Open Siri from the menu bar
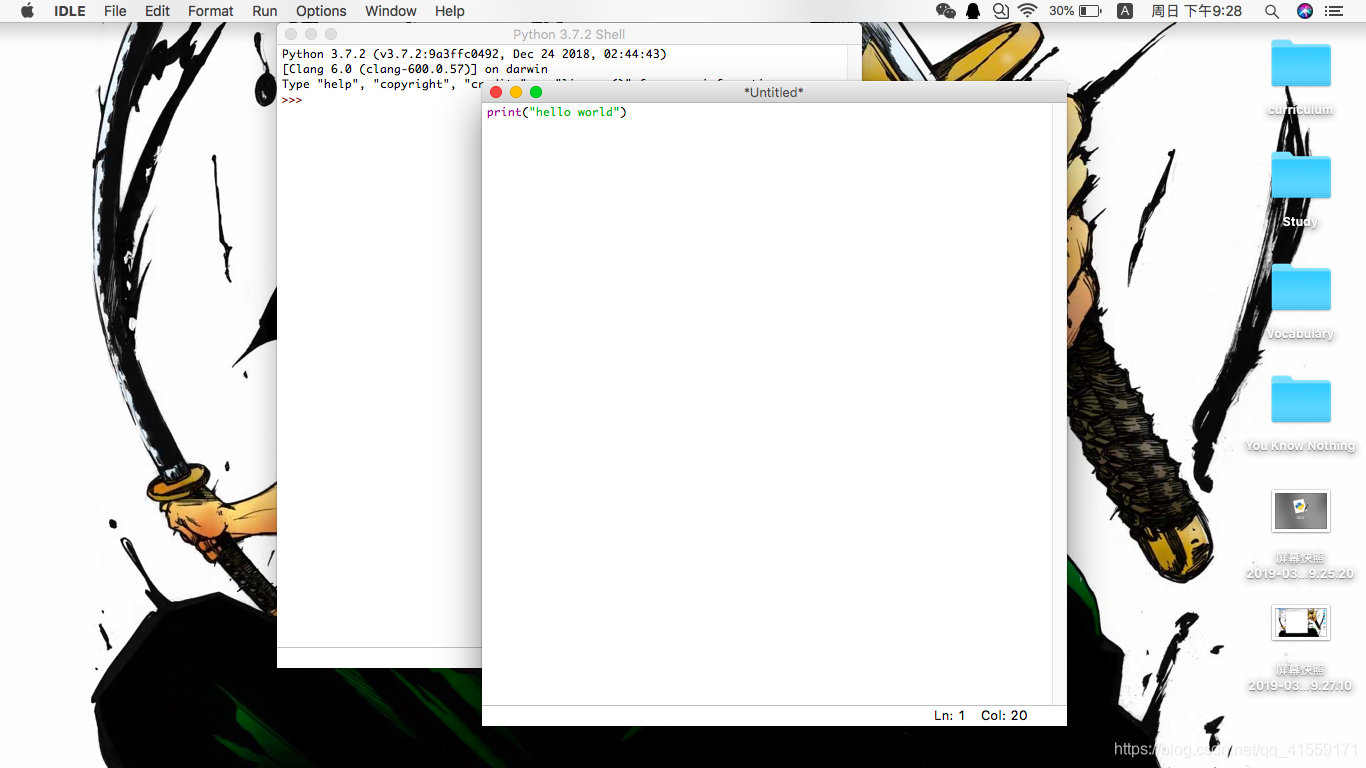1366x768 pixels. coord(1304,11)
